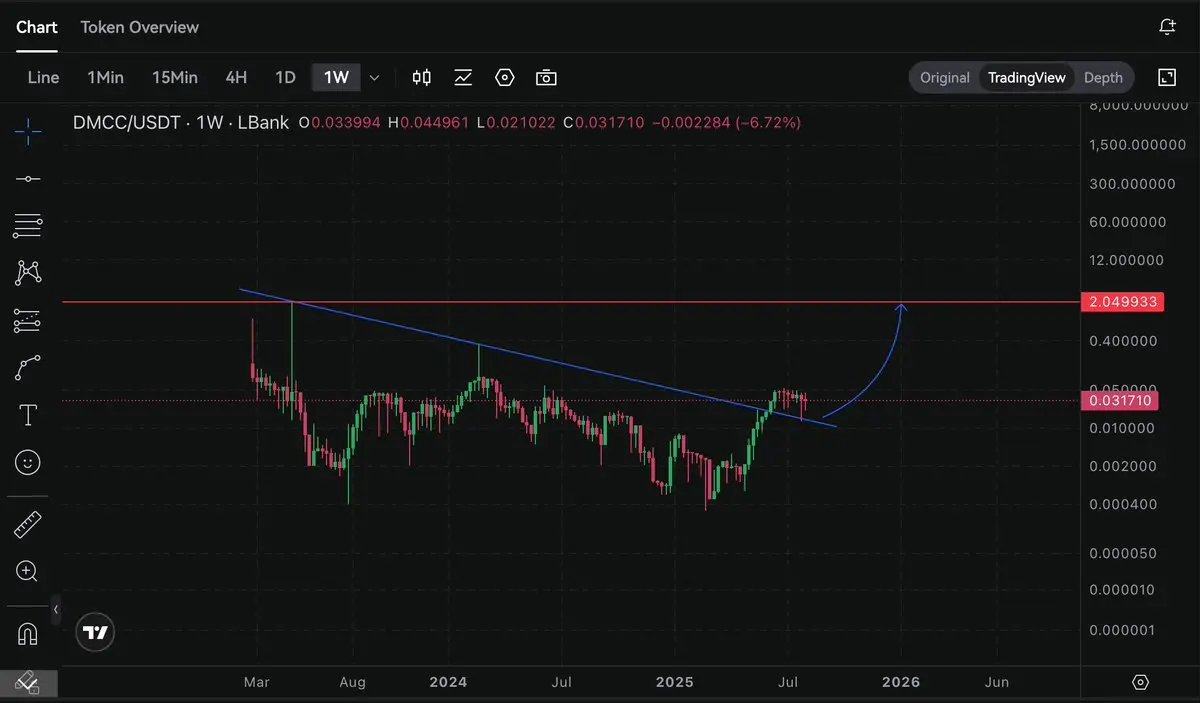Open the indicators menu icon
This screenshot has height=703, width=1200.
pos(463,77)
